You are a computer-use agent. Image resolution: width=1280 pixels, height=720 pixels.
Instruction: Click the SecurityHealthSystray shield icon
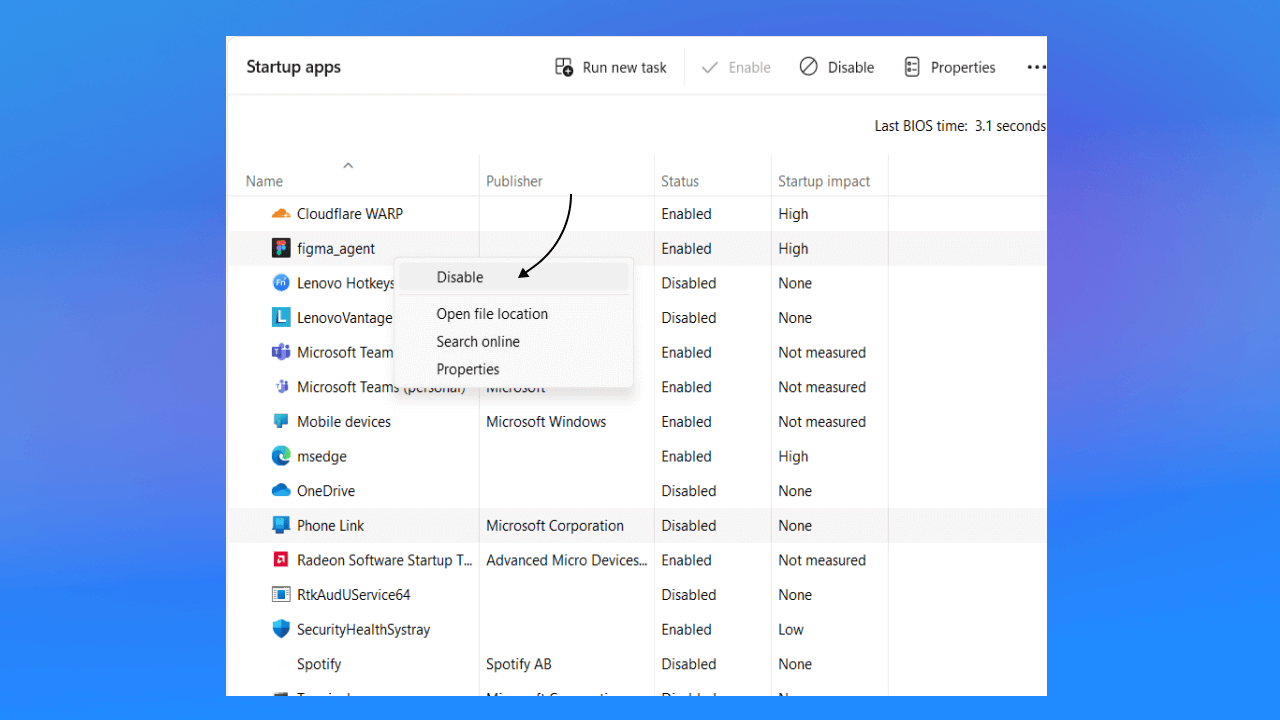click(281, 629)
